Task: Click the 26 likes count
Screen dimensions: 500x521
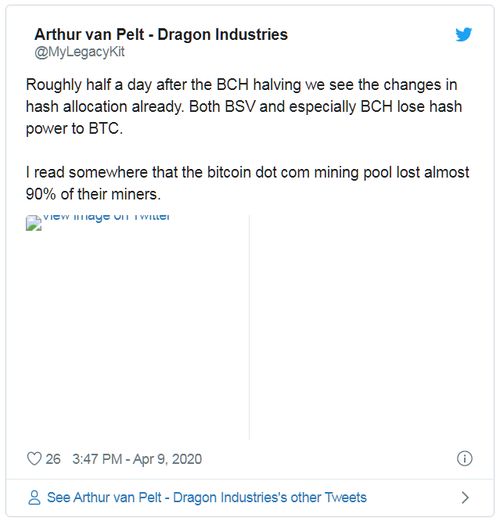Action: (53, 459)
